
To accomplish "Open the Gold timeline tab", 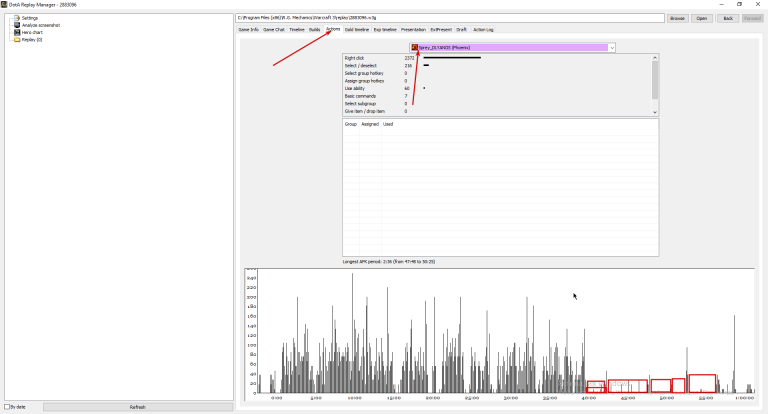I will [357, 30].
